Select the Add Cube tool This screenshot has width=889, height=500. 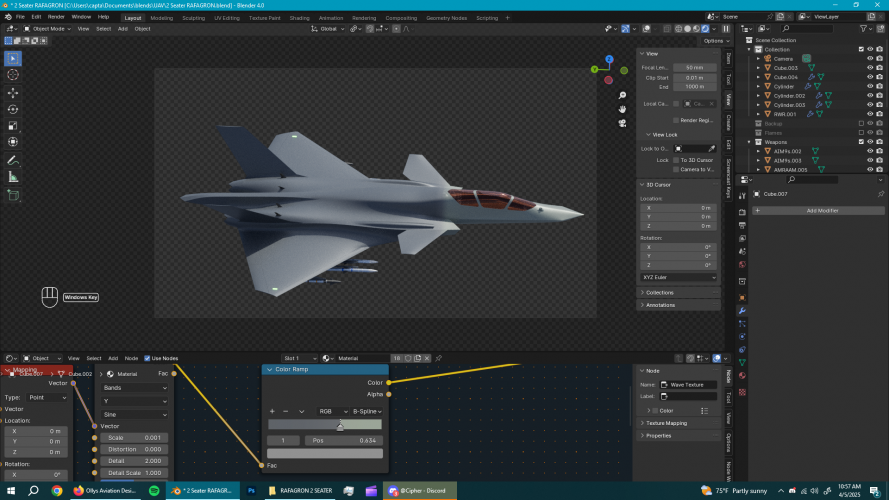coord(13,196)
